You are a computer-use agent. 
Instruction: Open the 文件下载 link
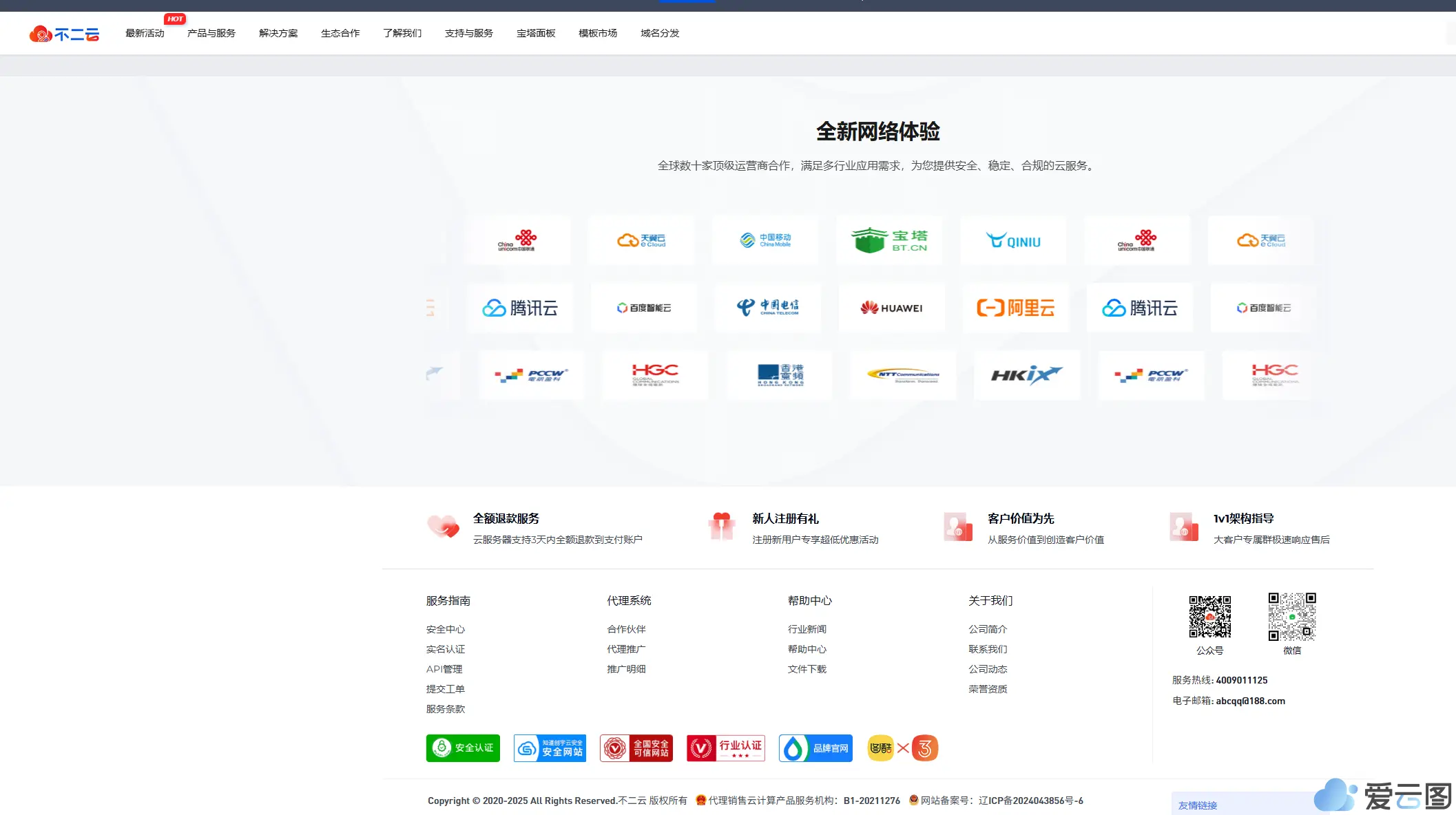tap(807, 669)
